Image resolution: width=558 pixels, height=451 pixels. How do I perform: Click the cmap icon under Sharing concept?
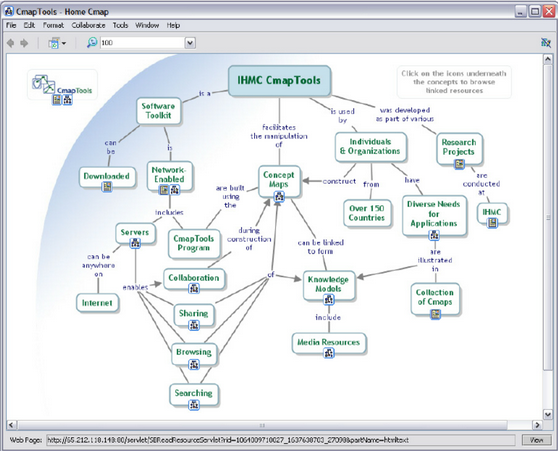point(194,325)
